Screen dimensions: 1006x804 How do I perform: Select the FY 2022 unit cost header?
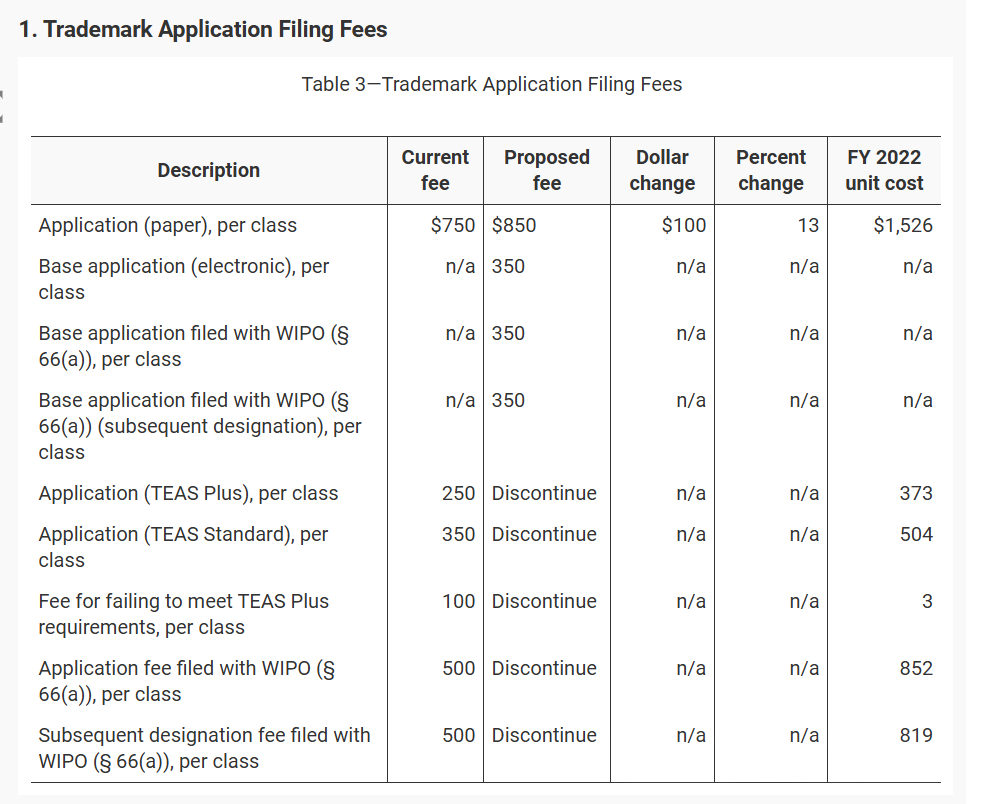[884, 170]
